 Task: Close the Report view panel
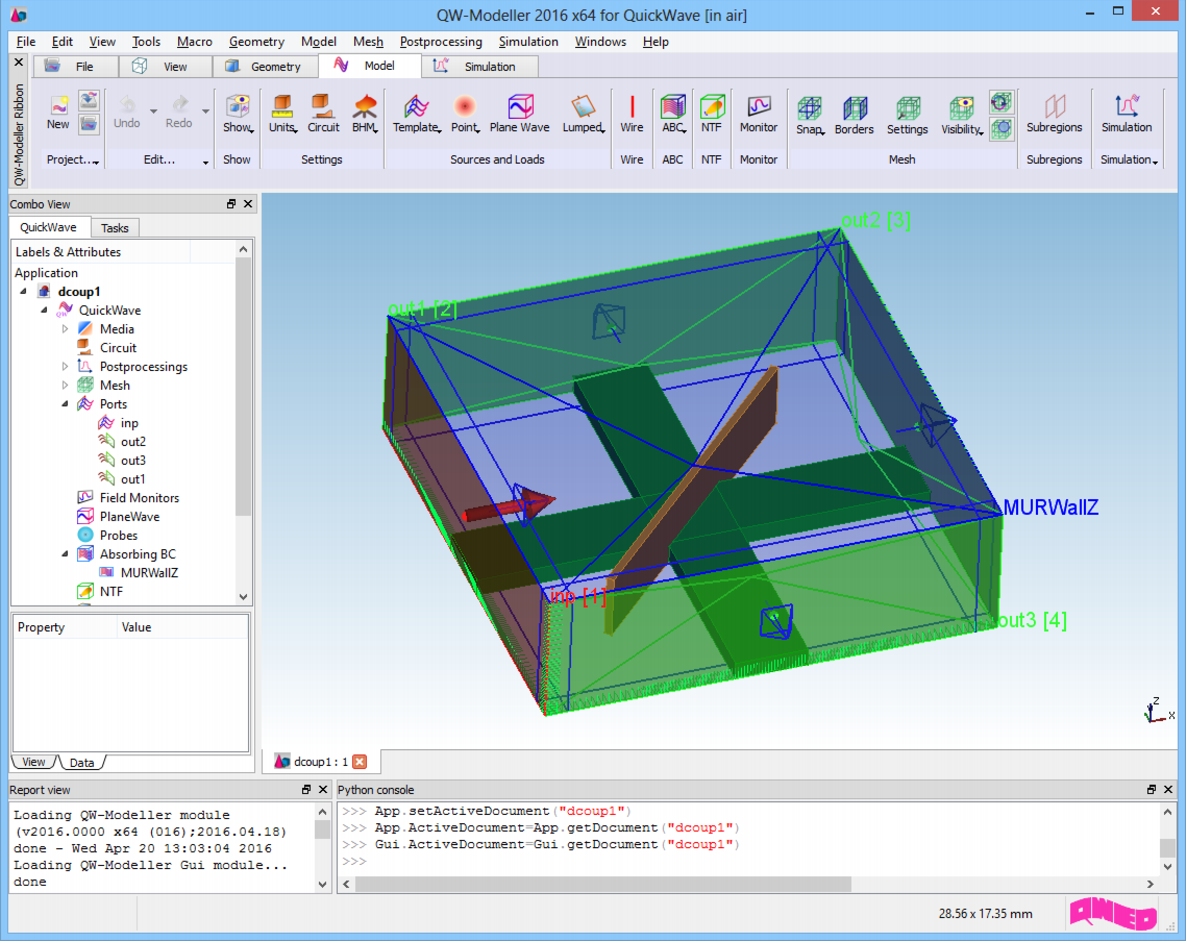pos(322,789)
